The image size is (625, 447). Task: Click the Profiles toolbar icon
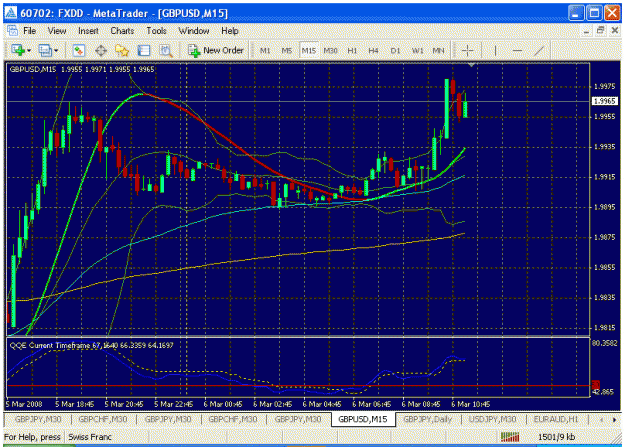point(45,51)
